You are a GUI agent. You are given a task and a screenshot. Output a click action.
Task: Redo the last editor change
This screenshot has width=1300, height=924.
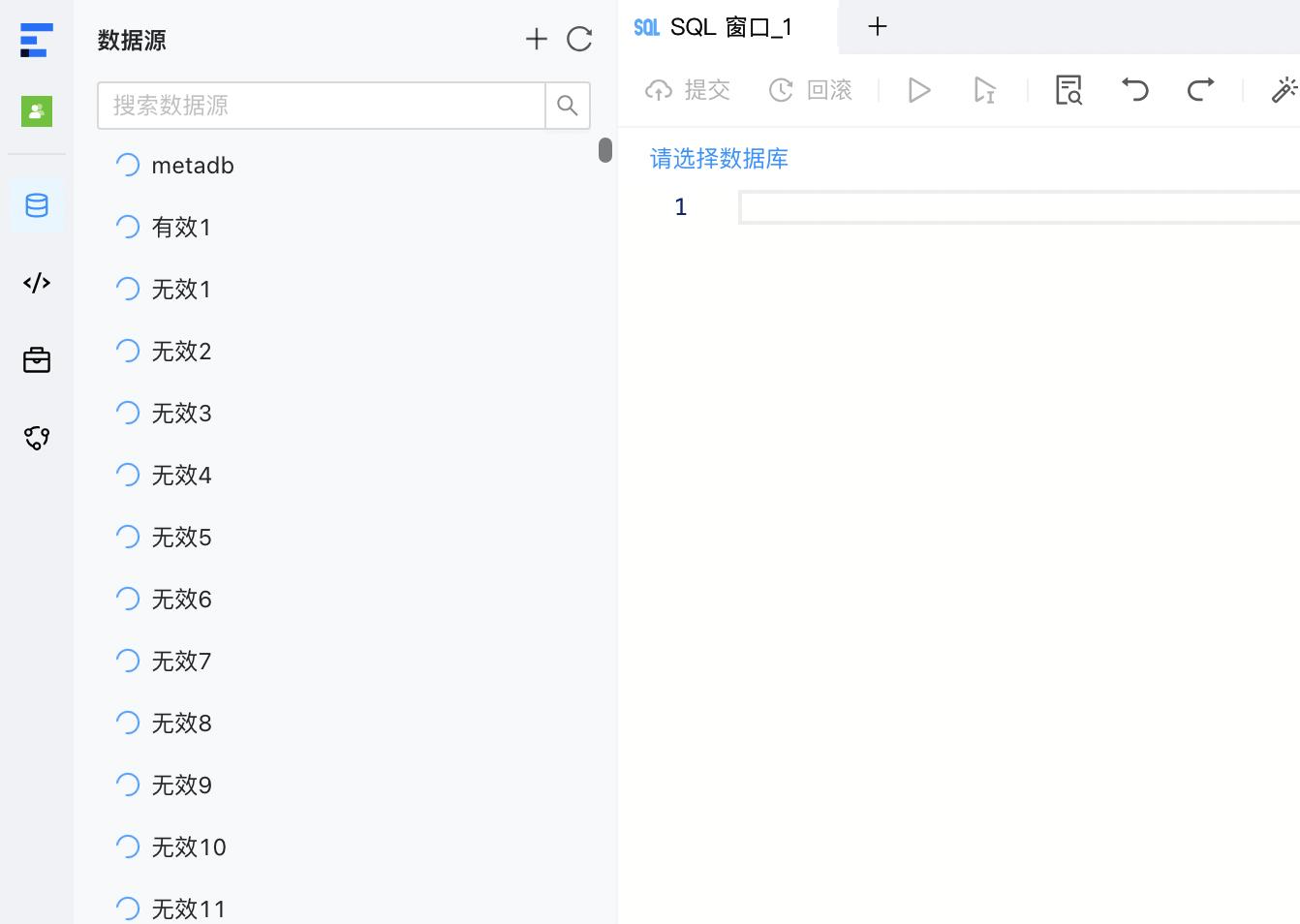point(1200,89)
